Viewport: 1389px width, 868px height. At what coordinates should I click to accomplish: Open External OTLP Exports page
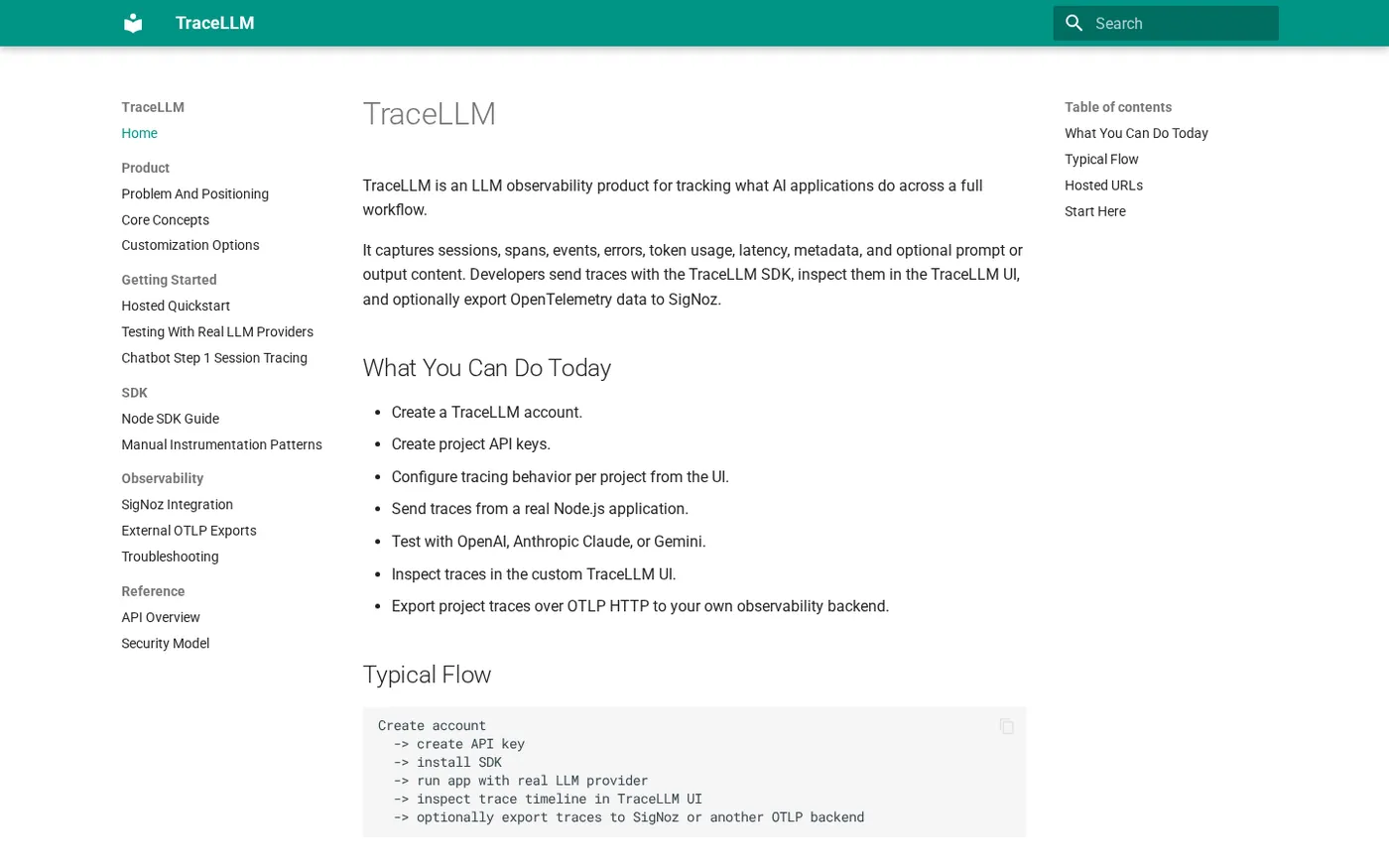pos(189,531)
